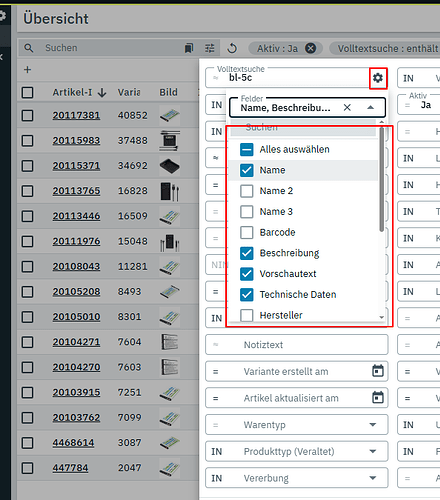The width and height of the screenshot is (440, 500).
Task: Clear the Felder selection with X
Action: 347,107
